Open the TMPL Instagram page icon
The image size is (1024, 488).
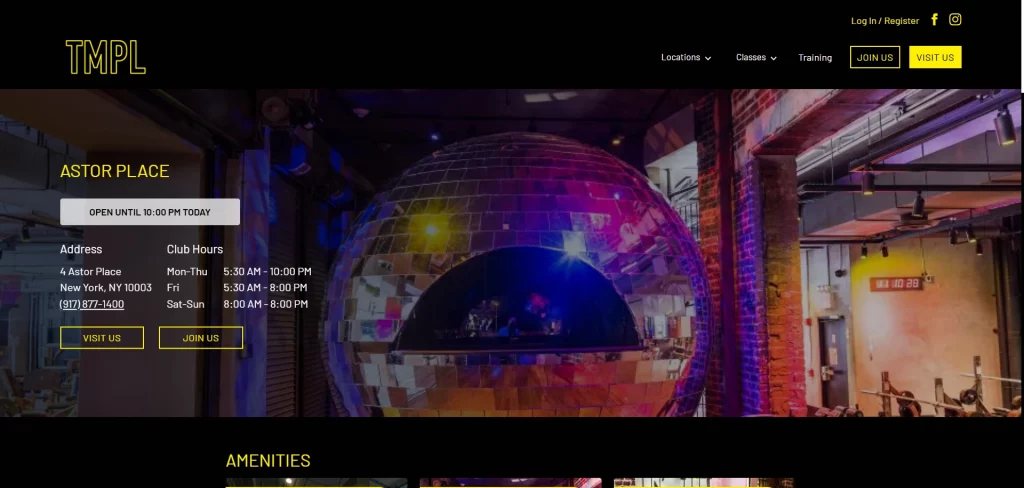click(955, 20)
